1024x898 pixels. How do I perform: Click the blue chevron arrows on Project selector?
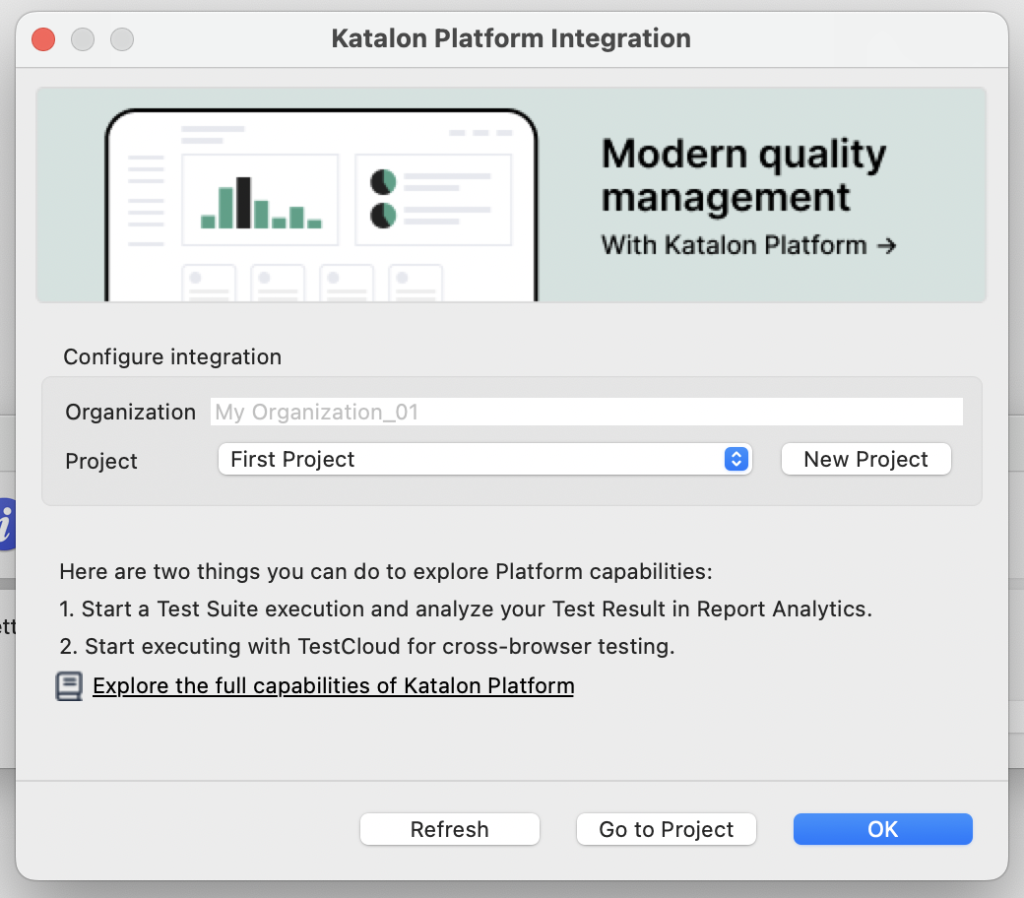click(736, 460)
